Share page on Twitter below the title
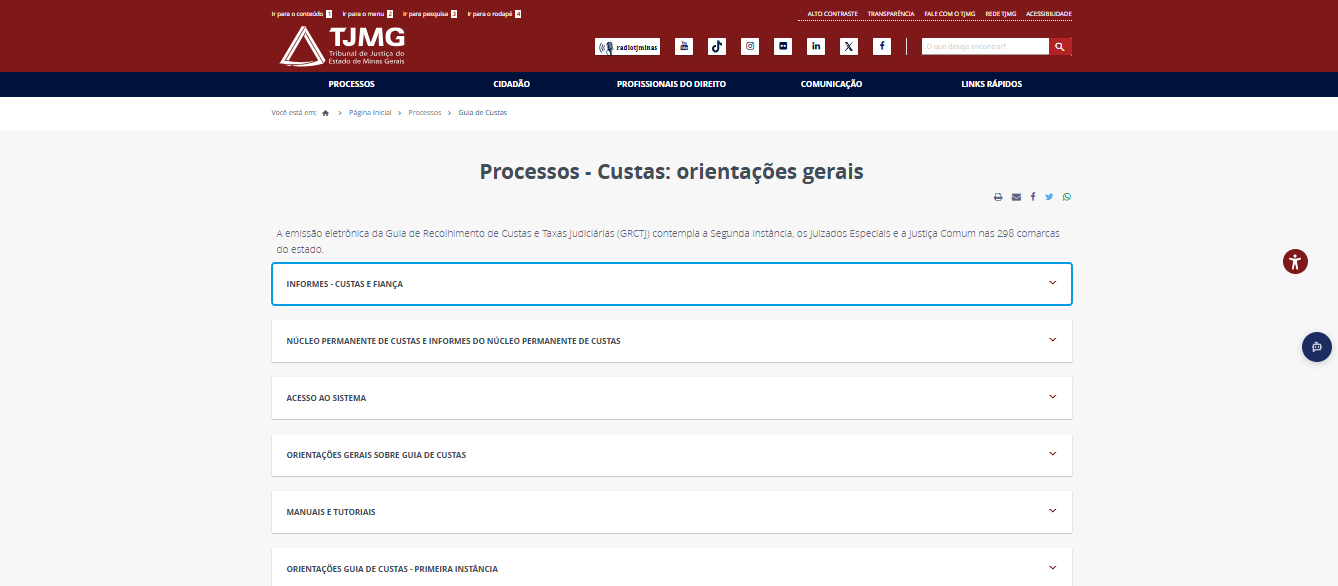 1049,197
